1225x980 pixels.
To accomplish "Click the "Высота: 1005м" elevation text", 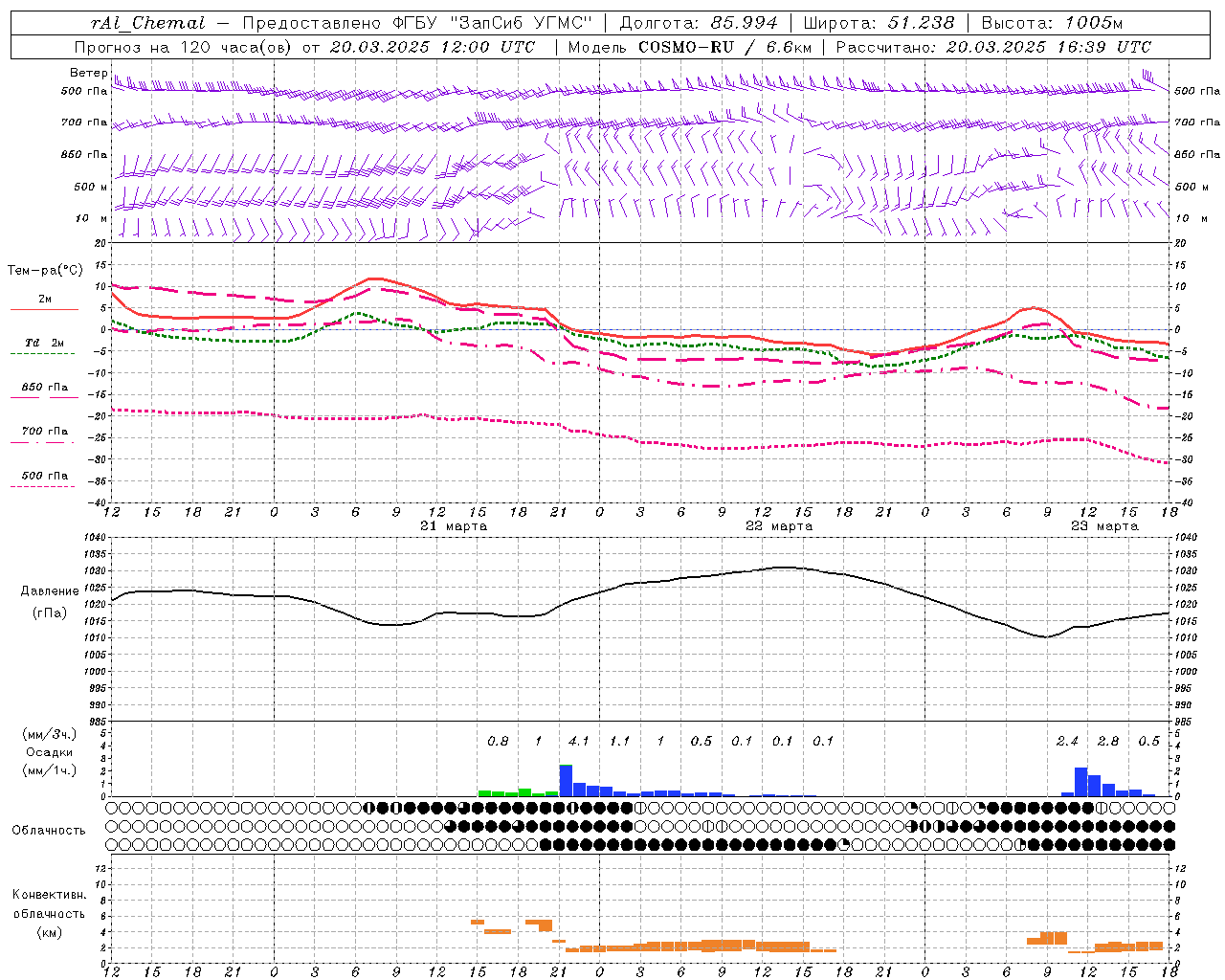I will 1052,23.
